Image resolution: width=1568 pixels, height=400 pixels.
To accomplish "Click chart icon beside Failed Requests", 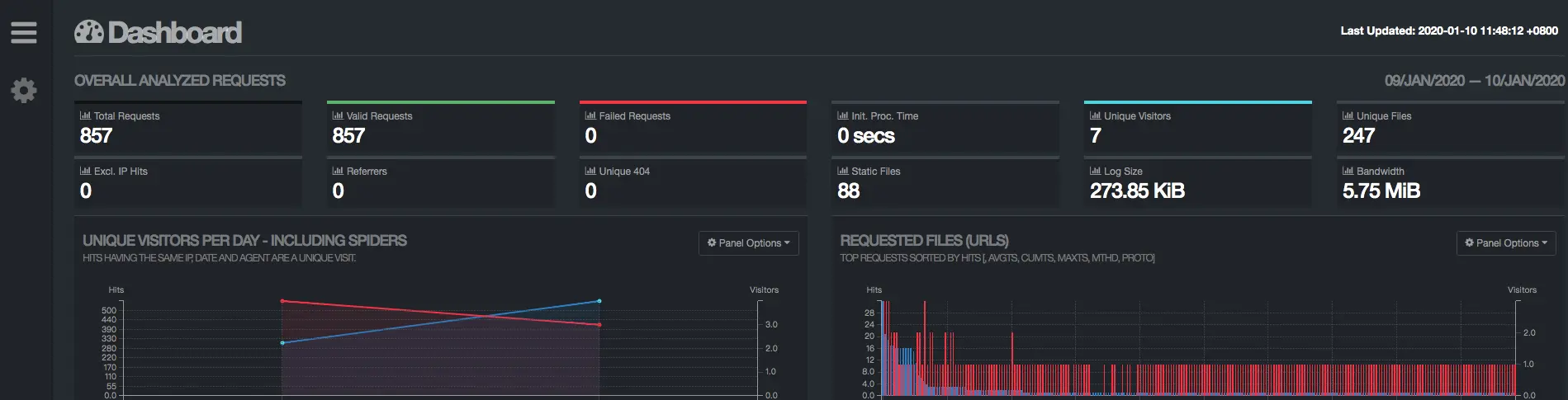I will [x=590, y=115].
